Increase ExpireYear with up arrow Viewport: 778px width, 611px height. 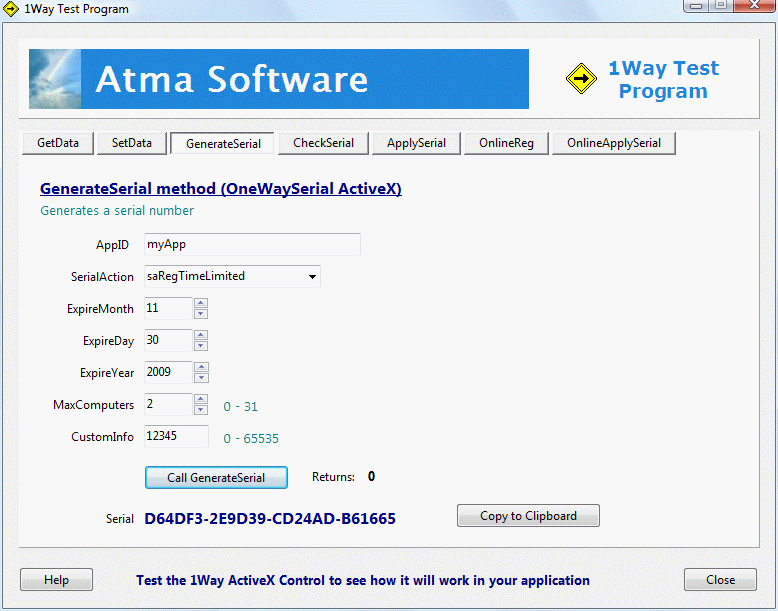coord(201,367)
